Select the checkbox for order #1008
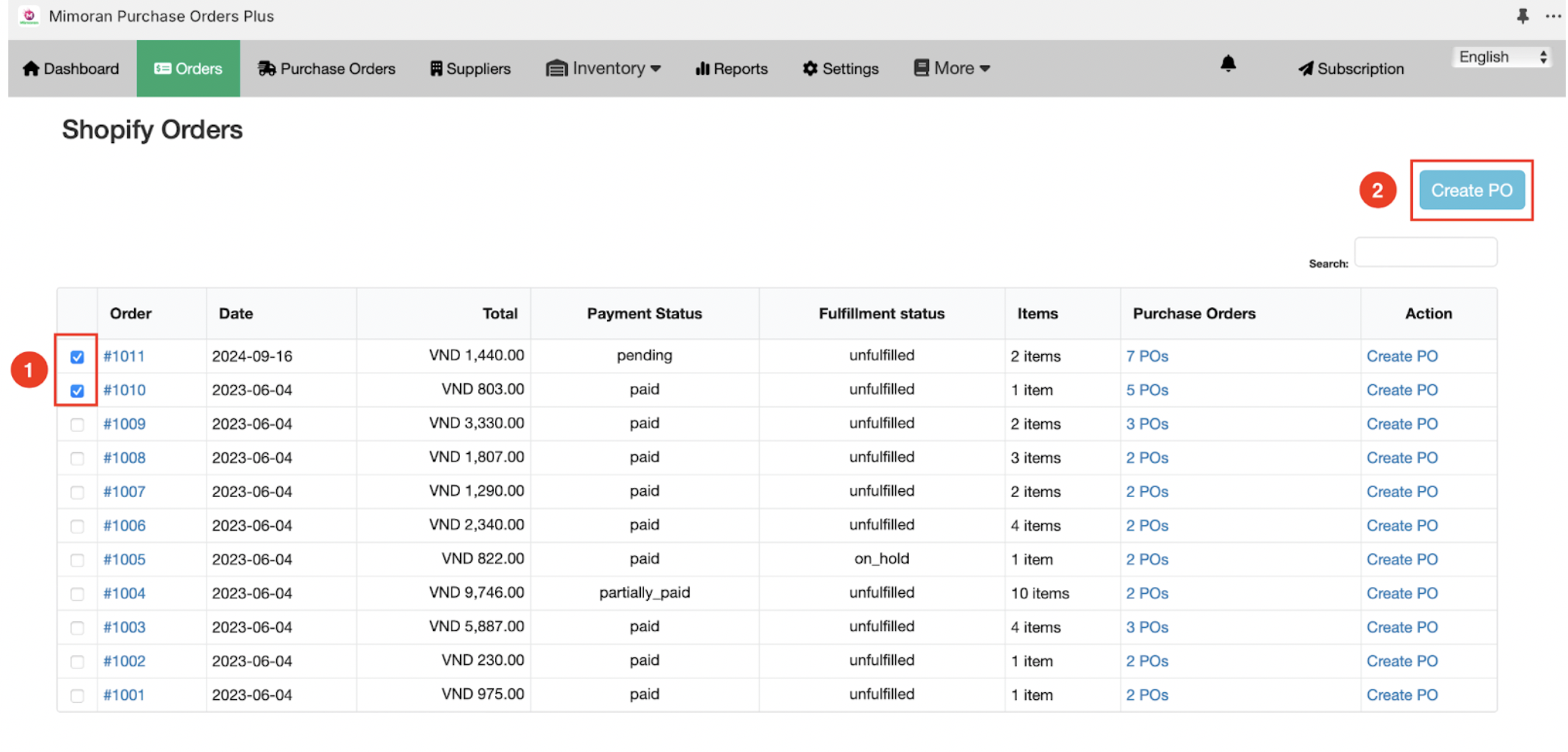The width and height of the screenshot is (1568, 752). pos(77,458)
